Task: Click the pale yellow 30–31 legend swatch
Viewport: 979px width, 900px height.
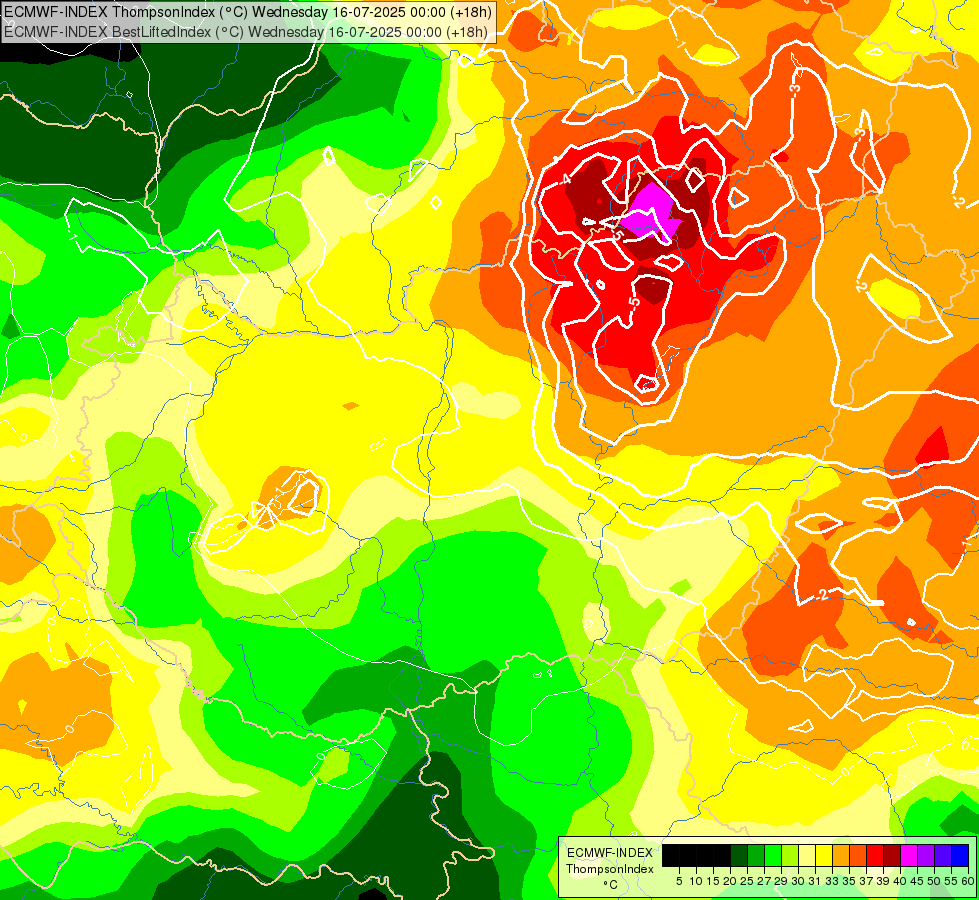Action: 807,855
